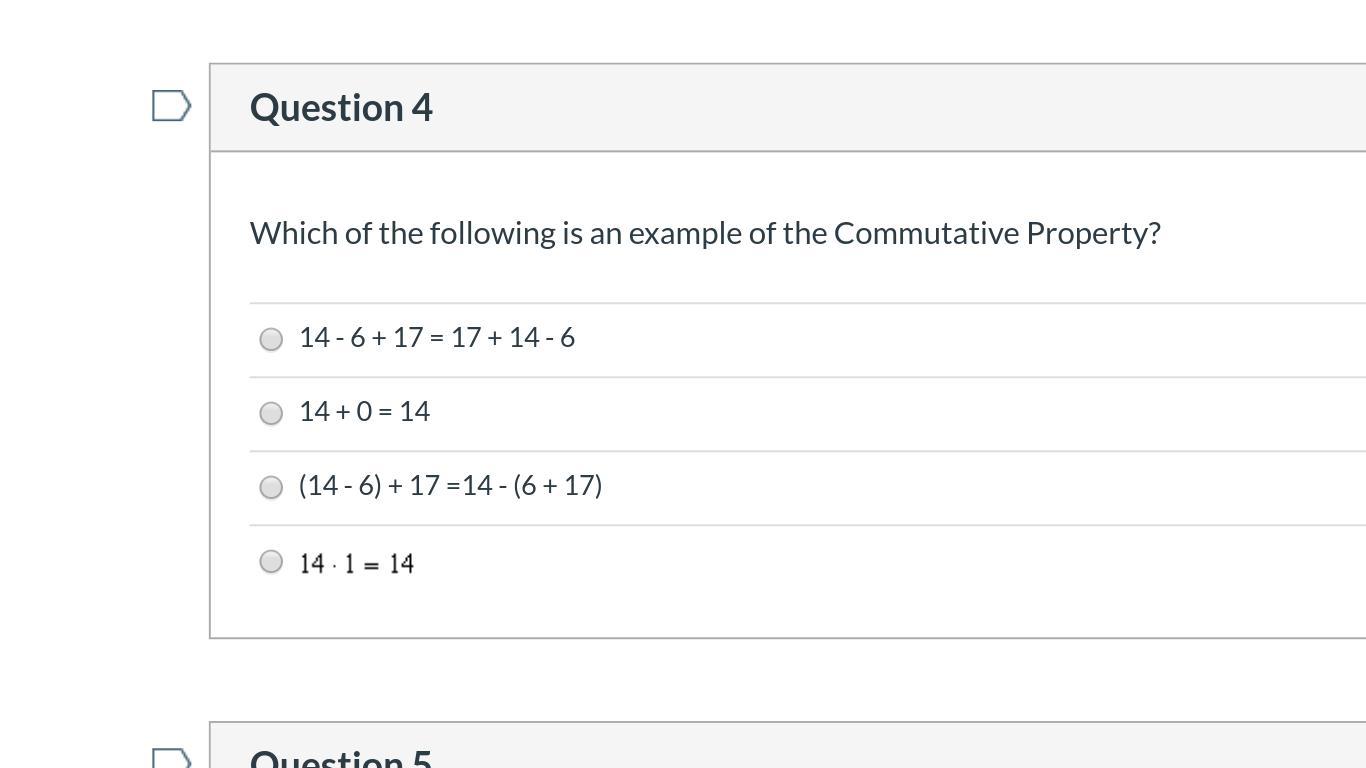Click the answer text '14 - 6 + 17 = 17 + 14 - 6'
This screenshot has height=768, width=1366.
[436, 338]
